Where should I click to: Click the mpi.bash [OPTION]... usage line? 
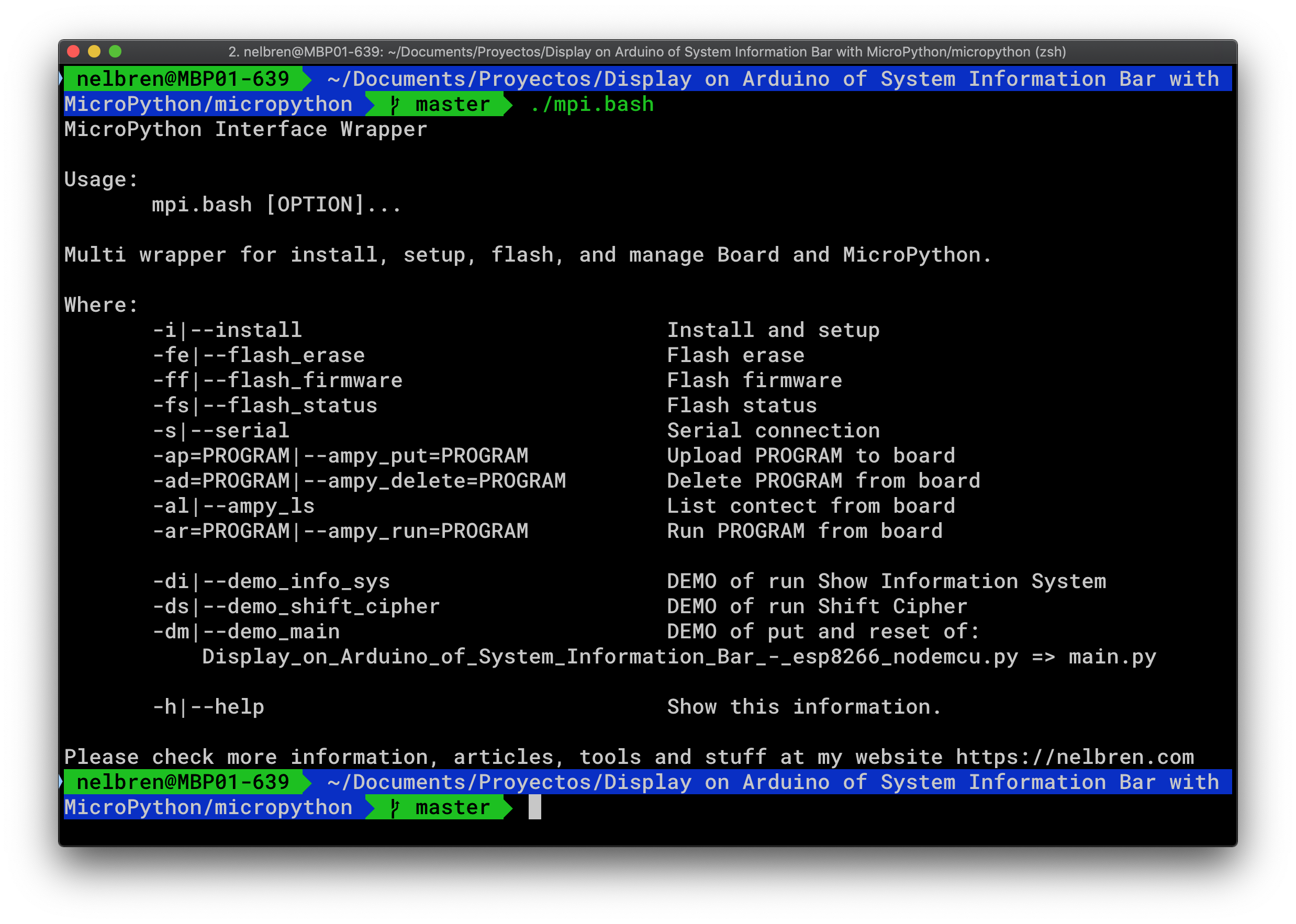[x=276, y=205]
